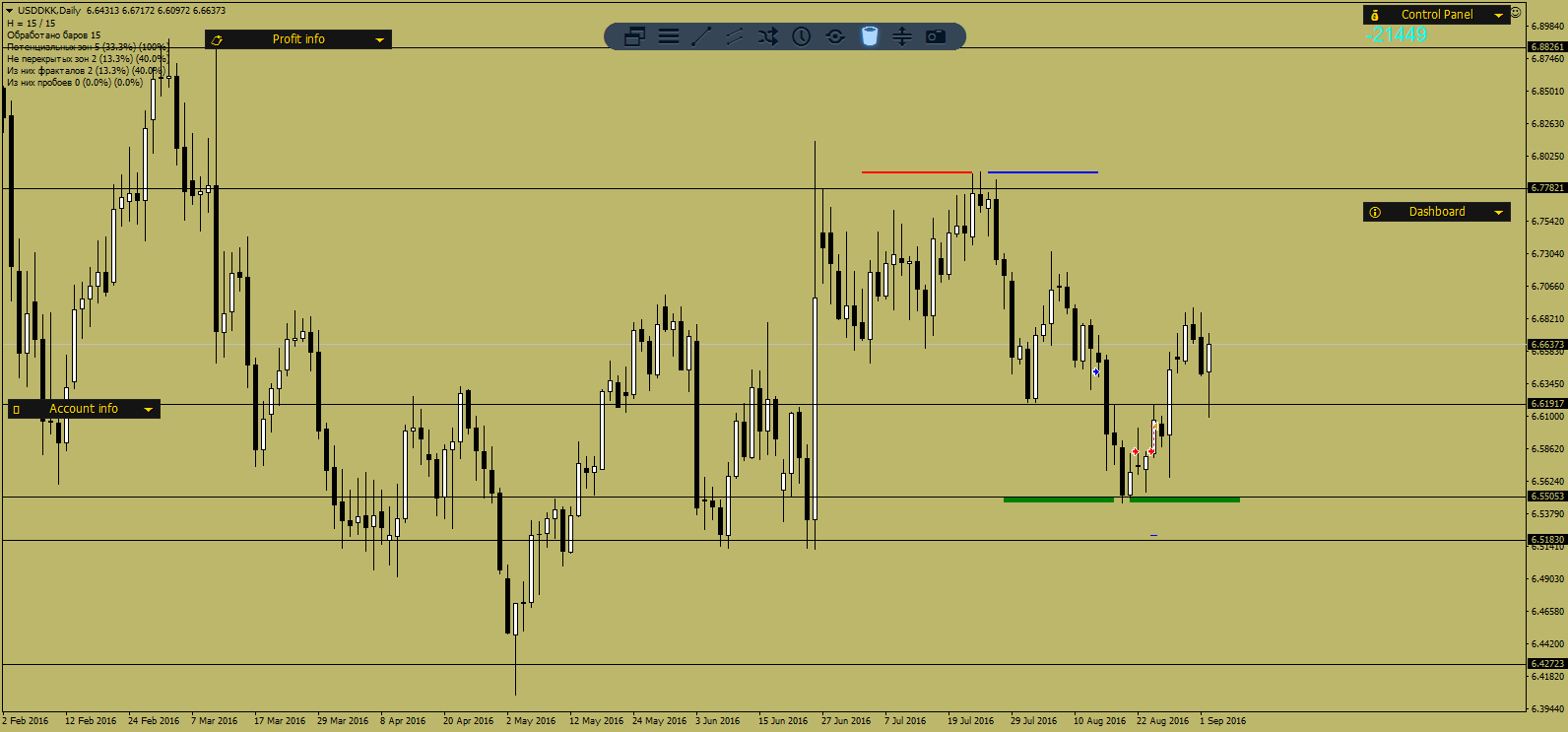Click the cyan -21449 value

(x=1396, y=34)
